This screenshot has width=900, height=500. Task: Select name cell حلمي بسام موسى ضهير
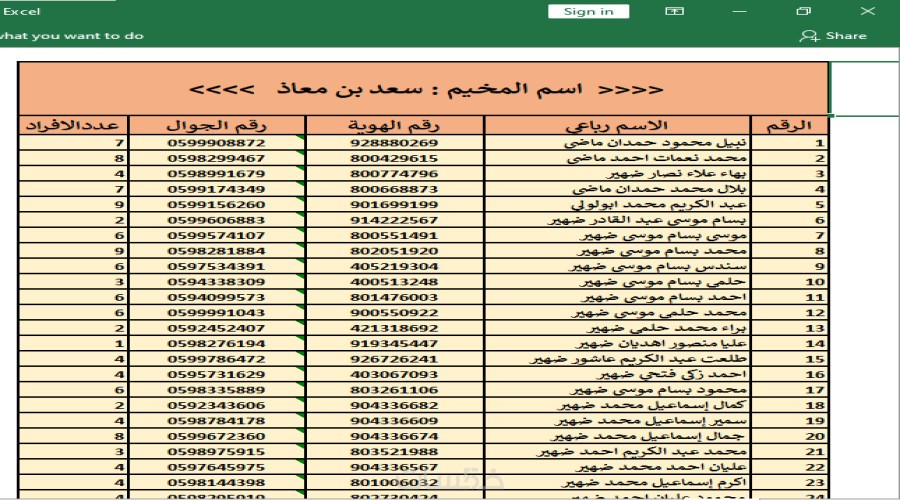pos(617,282)
